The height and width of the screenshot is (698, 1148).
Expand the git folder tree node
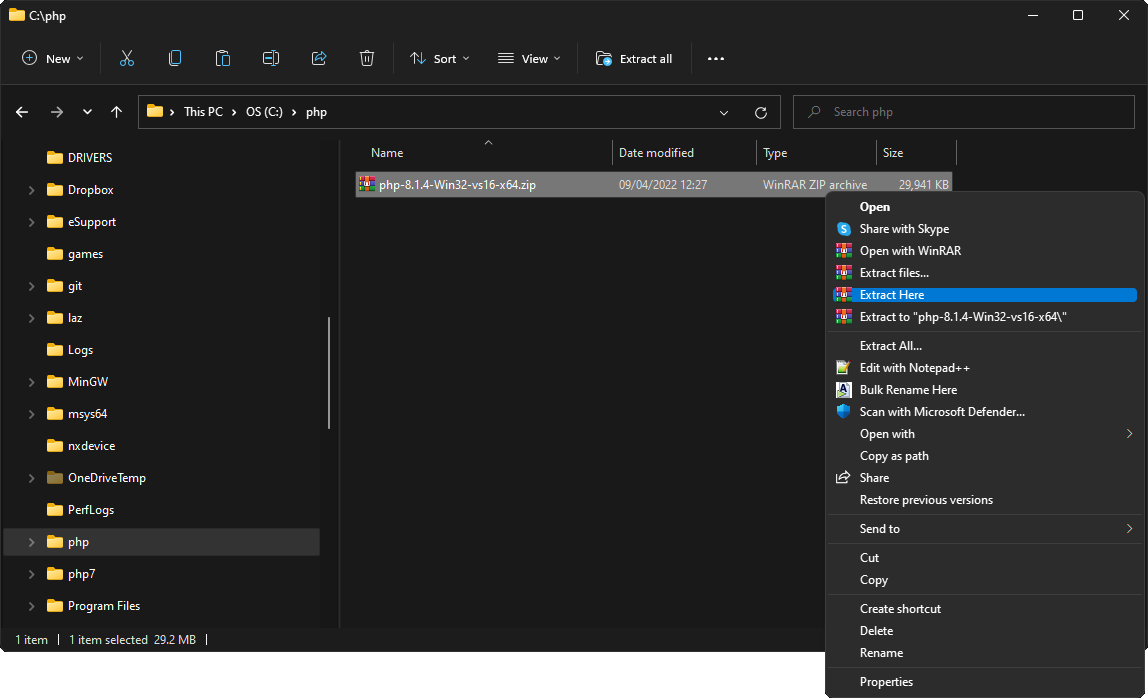pos(31,286)
